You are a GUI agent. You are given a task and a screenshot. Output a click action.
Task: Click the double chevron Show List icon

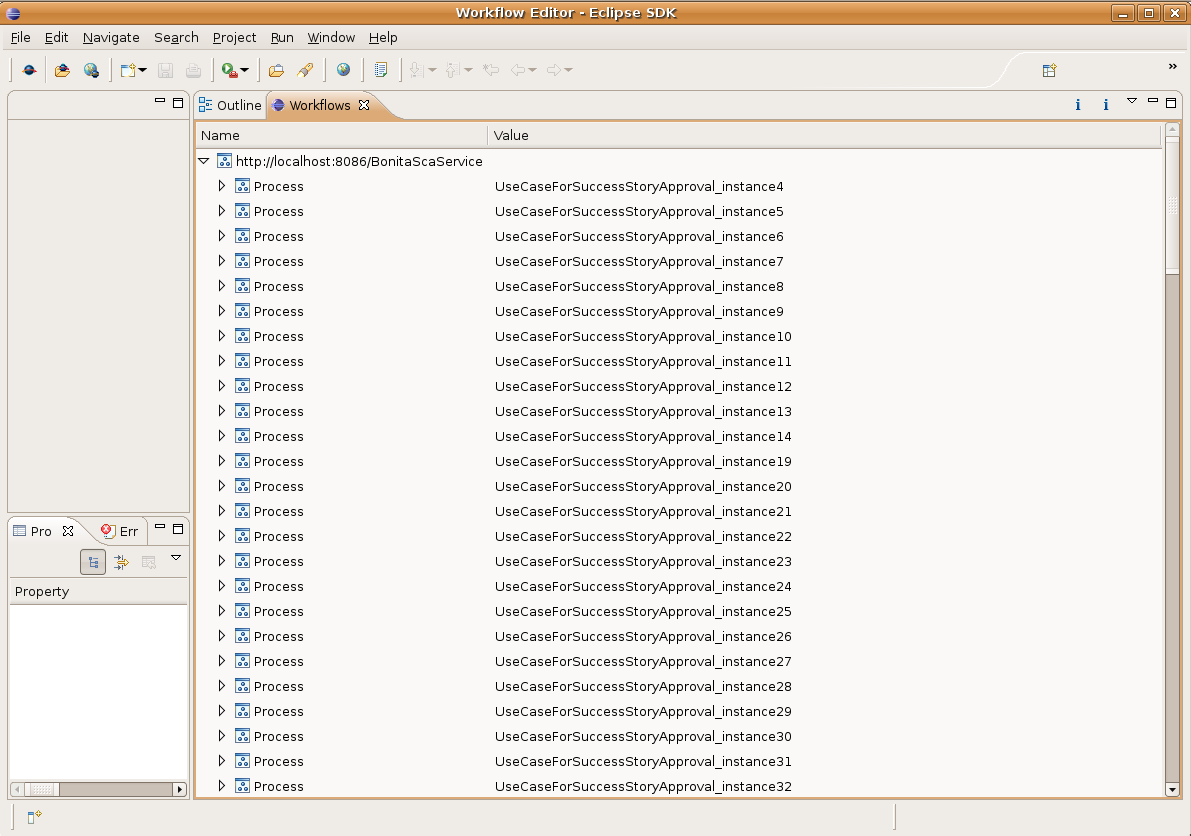click(x=1173, y=67)
